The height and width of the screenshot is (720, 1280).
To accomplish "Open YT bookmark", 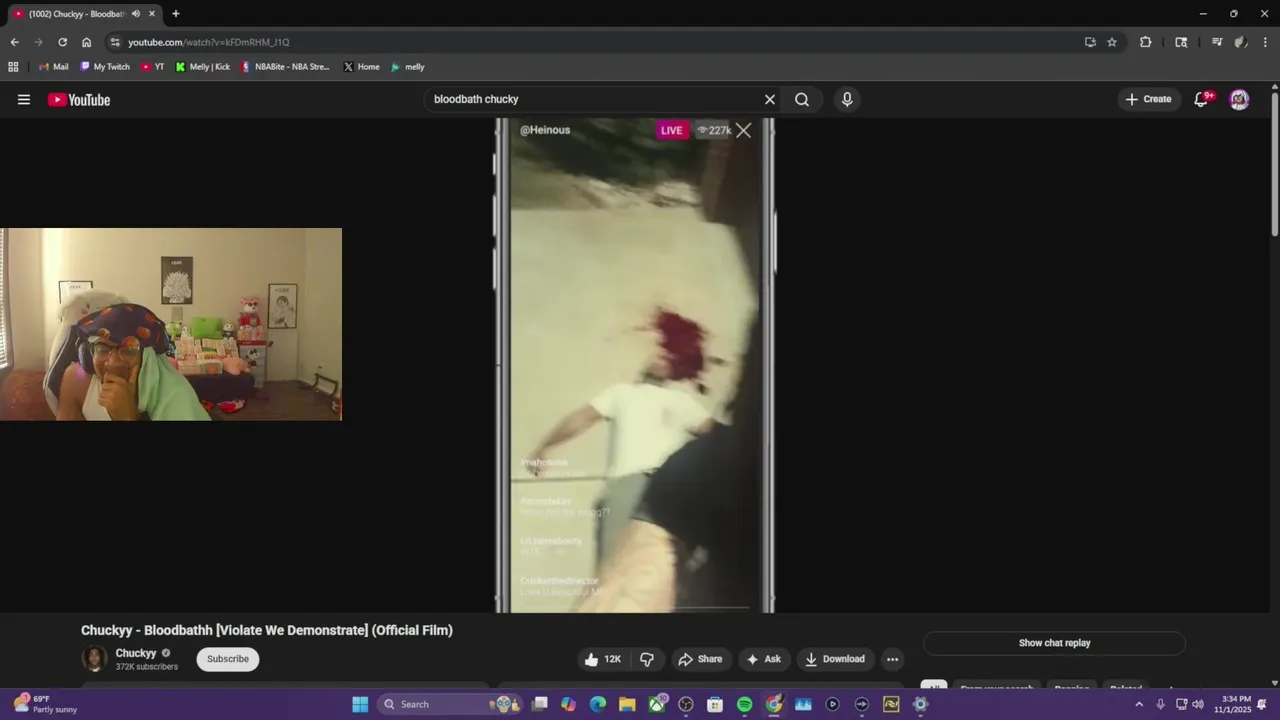I will pos(153,67).
